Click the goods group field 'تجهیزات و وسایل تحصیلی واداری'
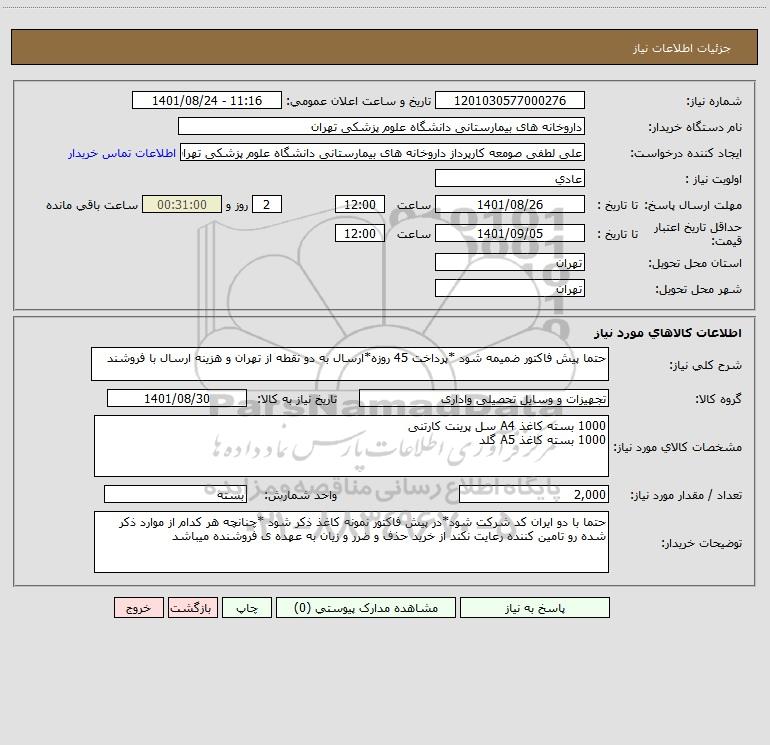 click(484, 398)
